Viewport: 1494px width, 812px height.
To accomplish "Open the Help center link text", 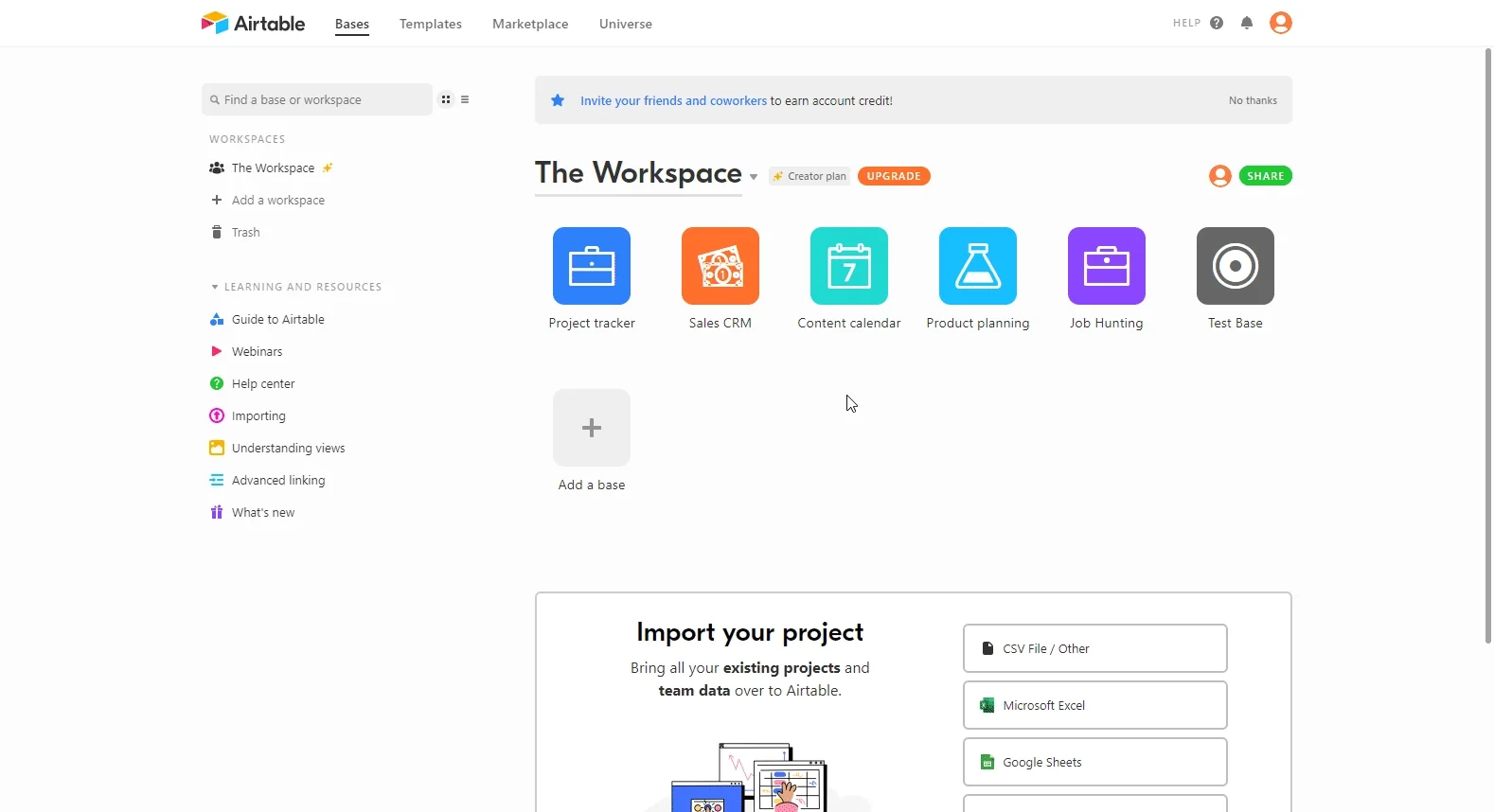I will [263, 383].
